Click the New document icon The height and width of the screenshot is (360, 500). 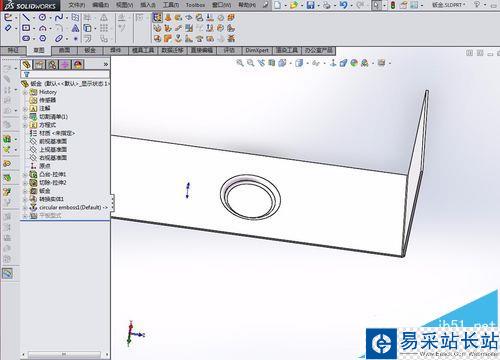[277, 5]
